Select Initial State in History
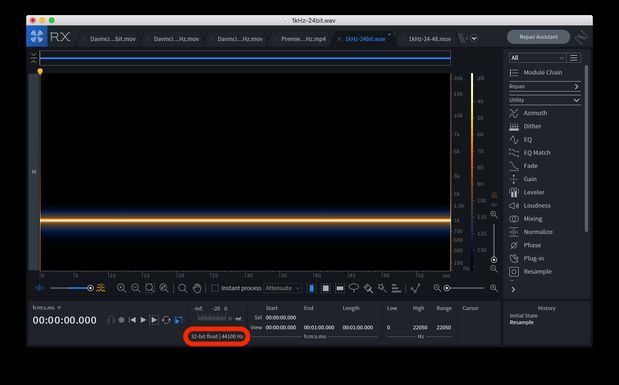 click(523, 316)
